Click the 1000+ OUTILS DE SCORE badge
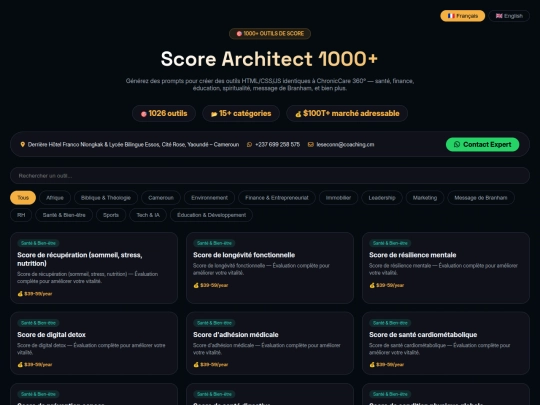 coord(270,33)
